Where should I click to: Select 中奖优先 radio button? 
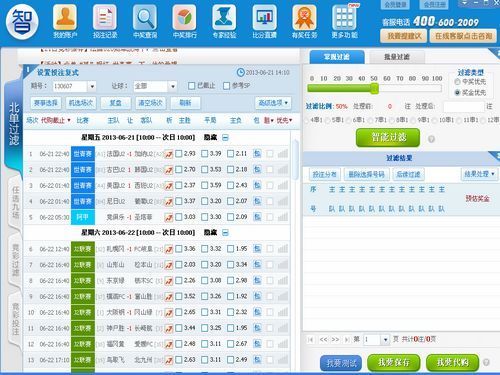point(457,82)
